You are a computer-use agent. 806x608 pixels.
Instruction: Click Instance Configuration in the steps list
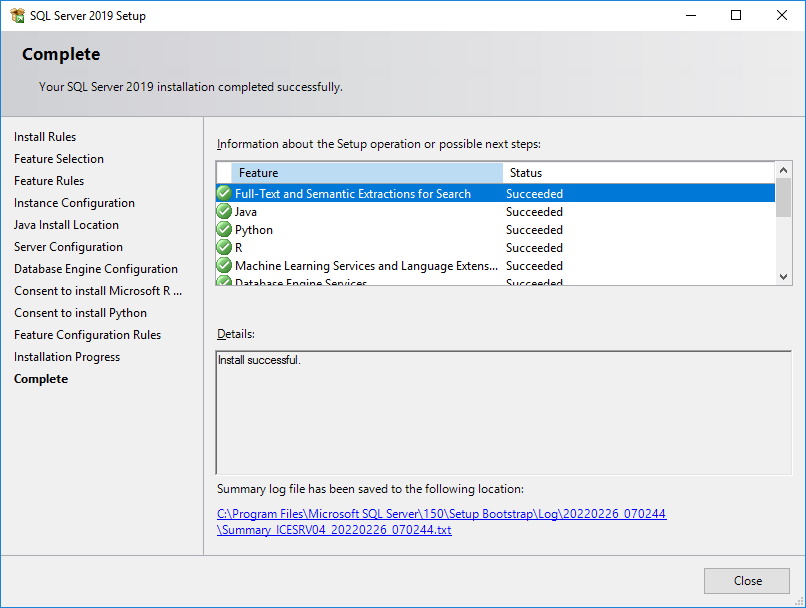point(74,203)
